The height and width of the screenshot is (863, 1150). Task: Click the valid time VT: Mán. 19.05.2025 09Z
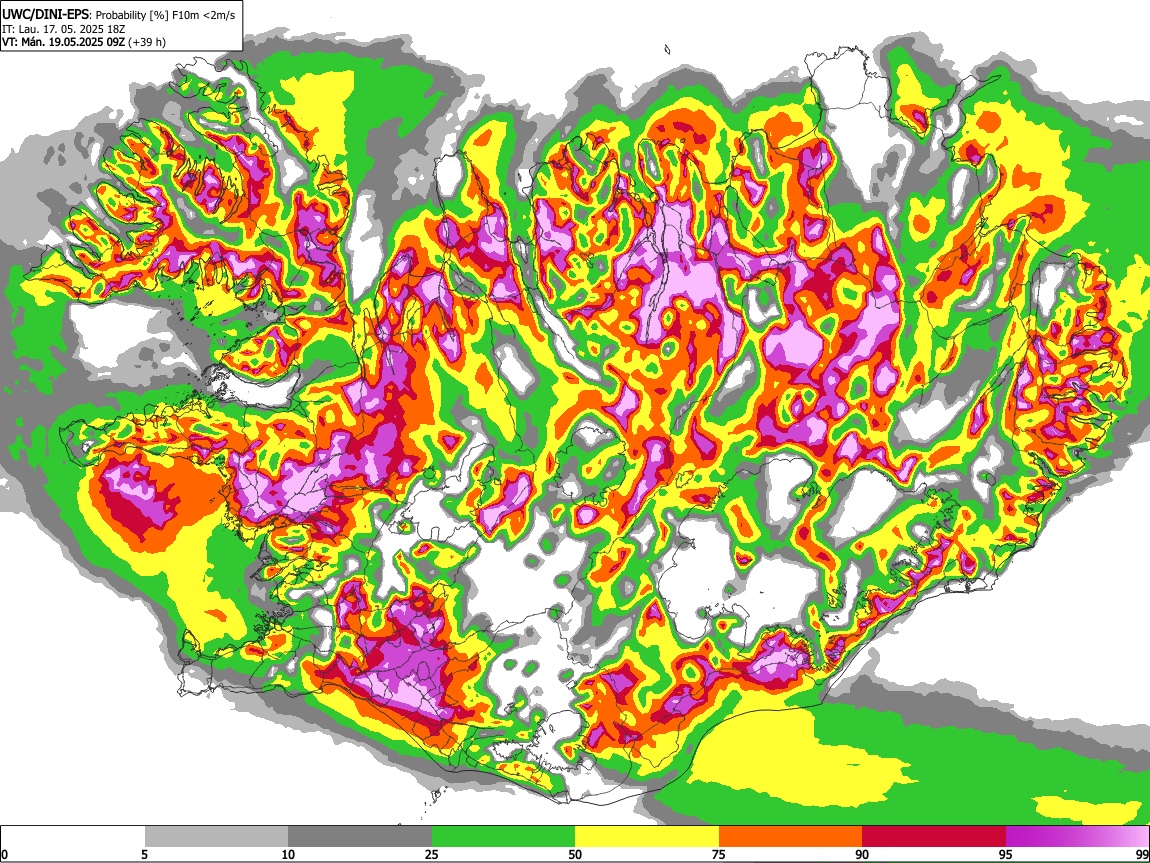(63, 43)
